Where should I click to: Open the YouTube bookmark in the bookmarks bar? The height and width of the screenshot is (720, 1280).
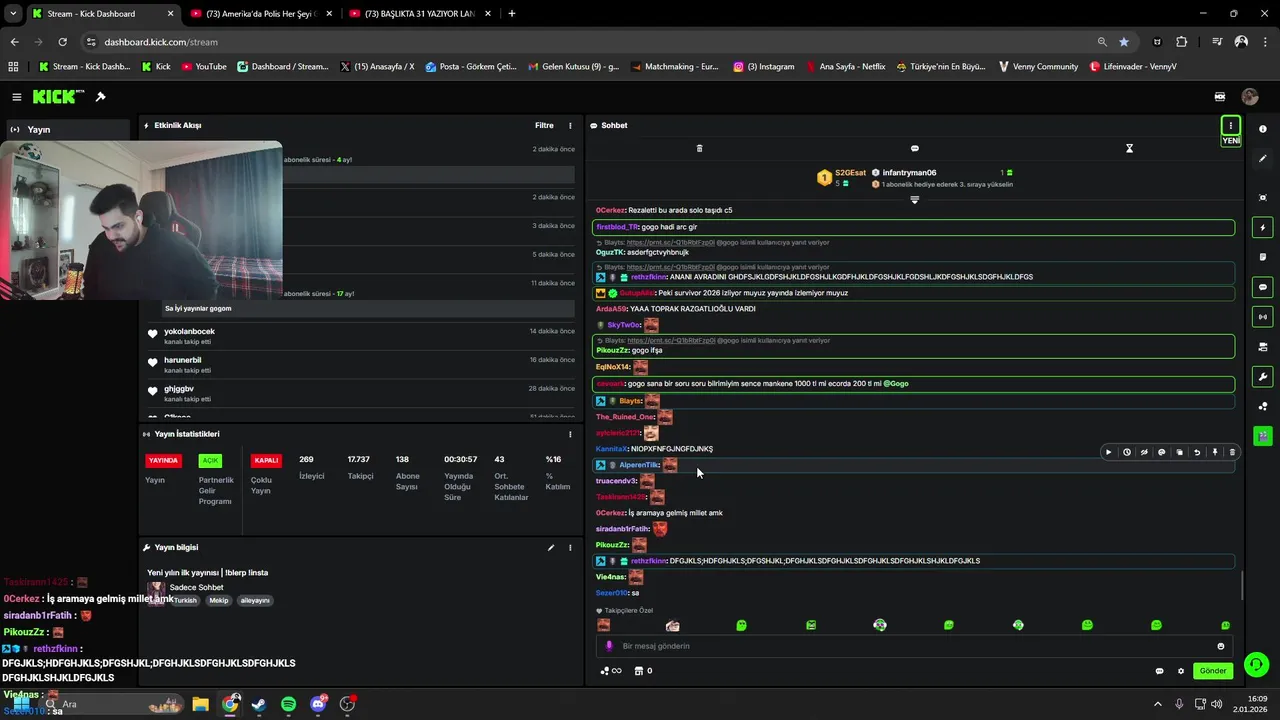pyautogui.click(x=203, y=67)
